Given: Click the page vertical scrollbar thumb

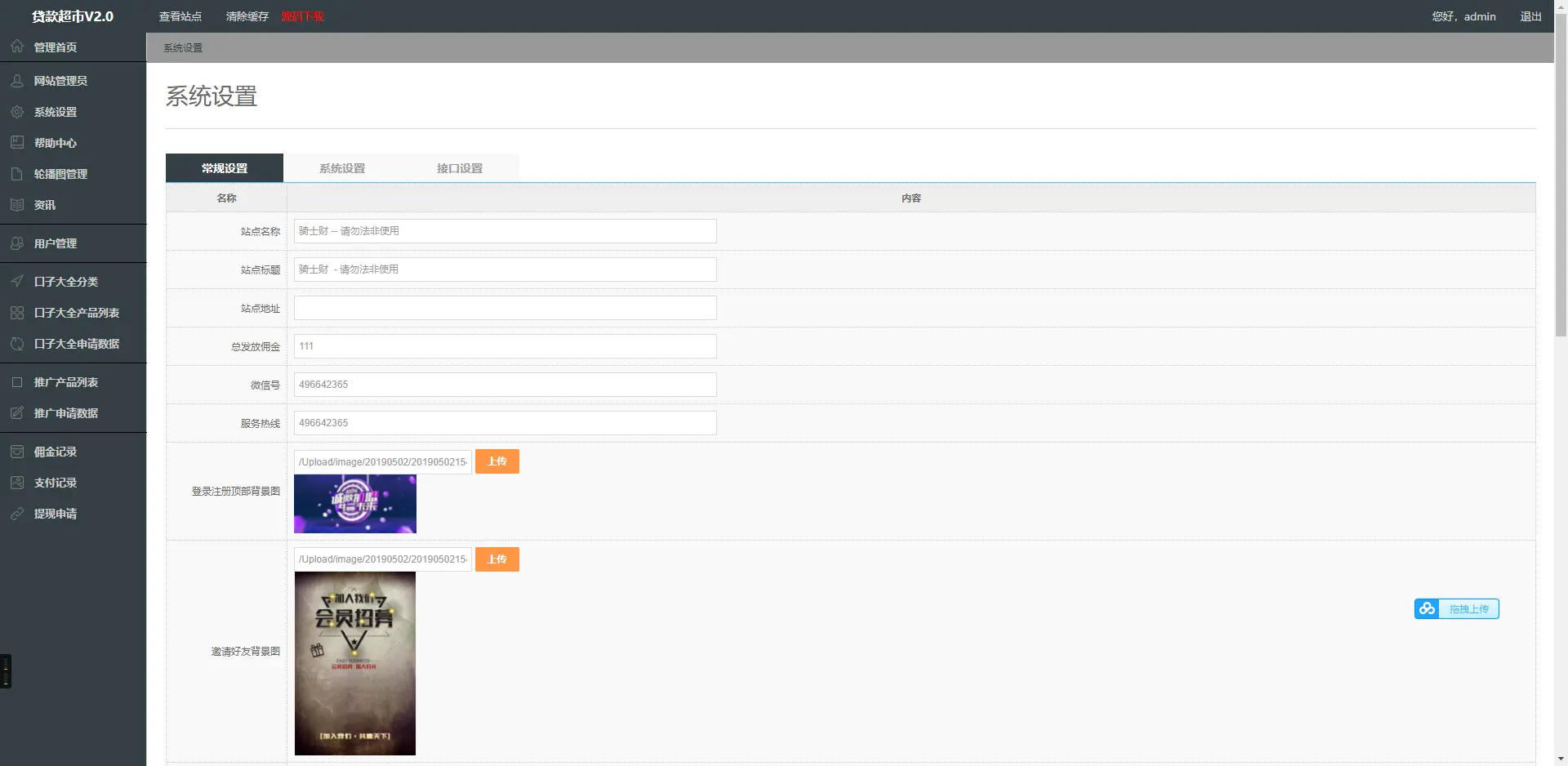Looking at the screenshot, I should coord(1561,176).
